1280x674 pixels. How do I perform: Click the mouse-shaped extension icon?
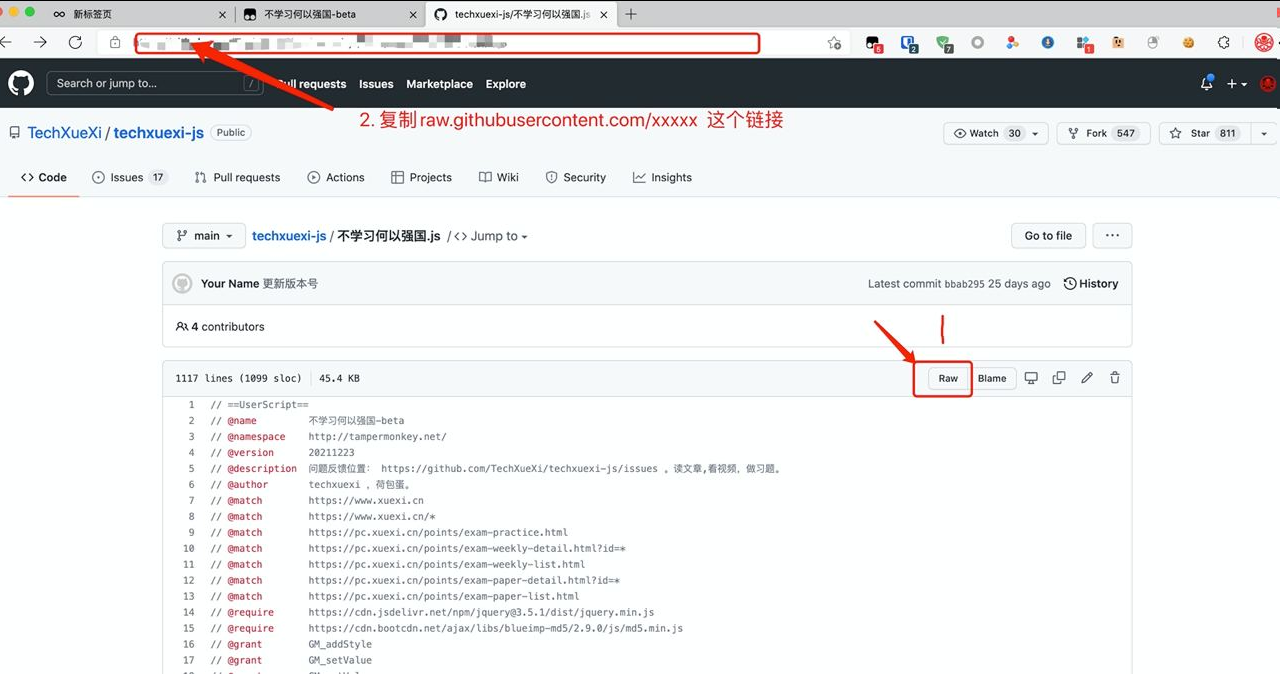(1153, 43)
